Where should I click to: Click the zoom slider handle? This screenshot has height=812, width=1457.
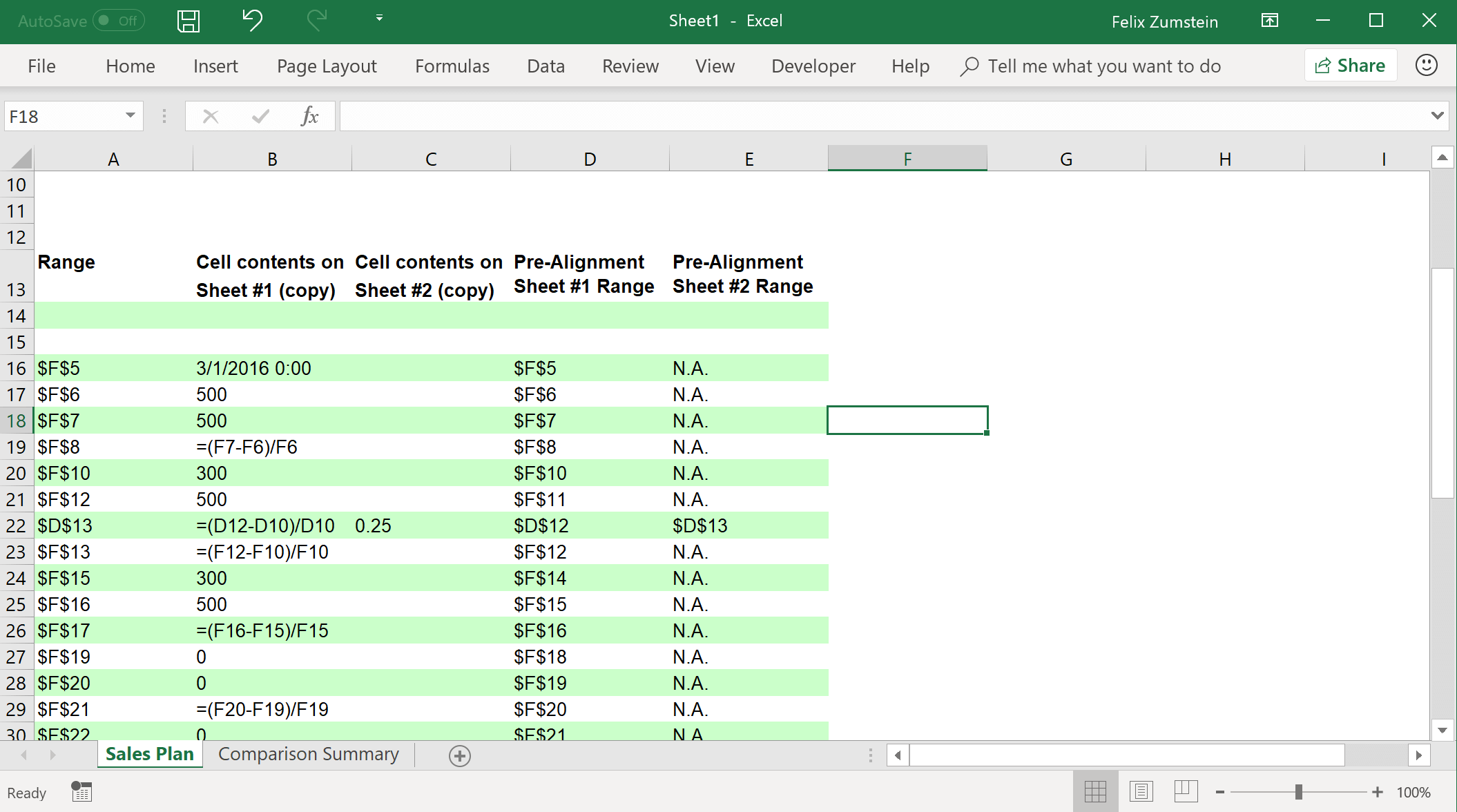pos(1298,792)
